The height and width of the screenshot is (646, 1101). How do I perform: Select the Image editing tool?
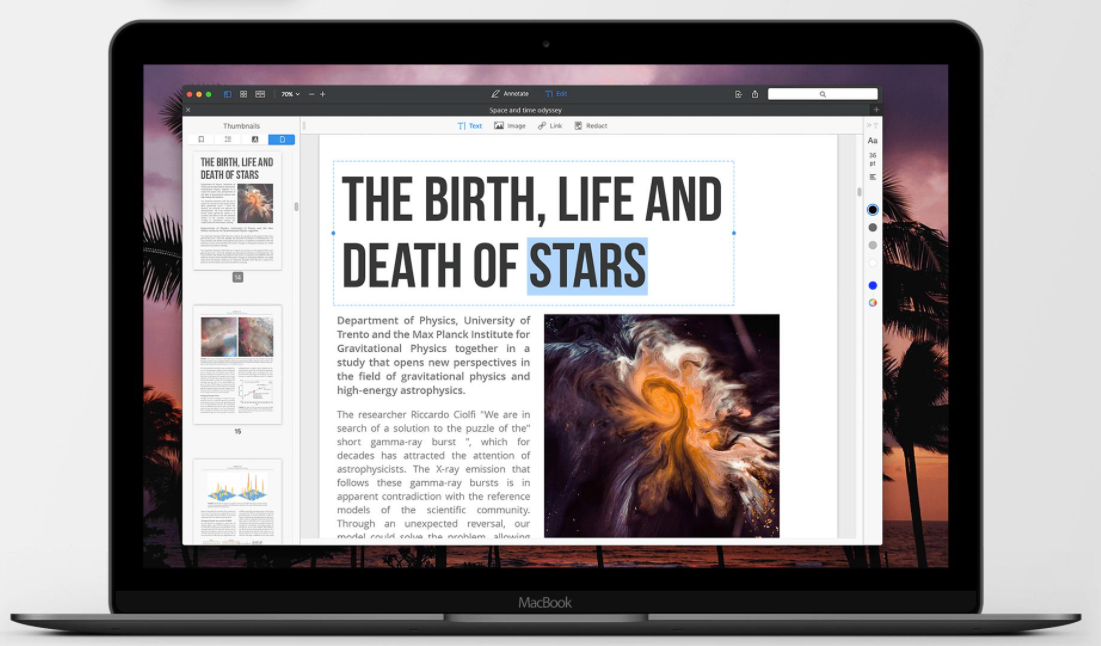510,126
